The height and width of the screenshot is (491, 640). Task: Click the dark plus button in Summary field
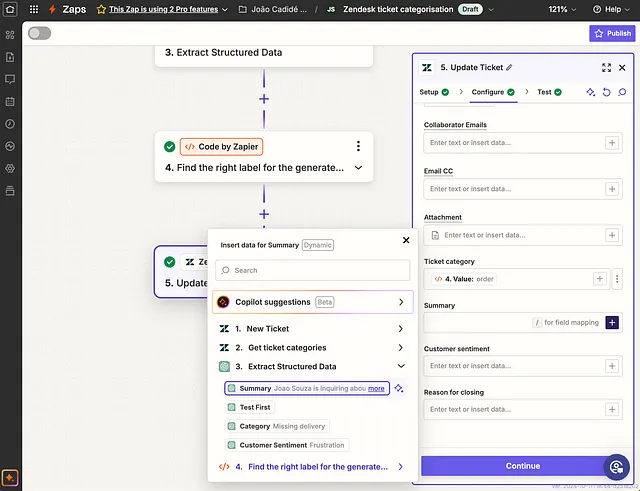(612, 322)
